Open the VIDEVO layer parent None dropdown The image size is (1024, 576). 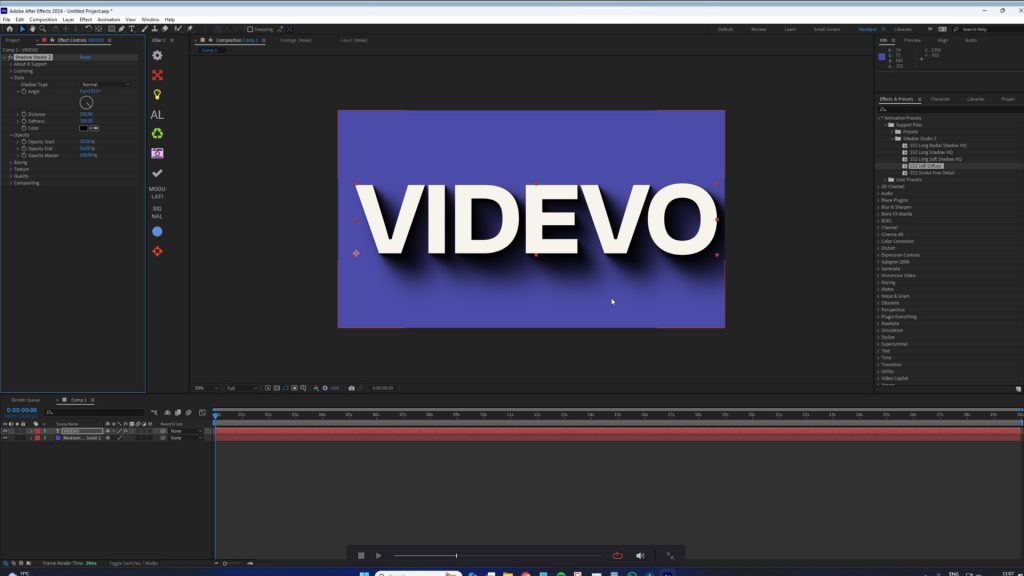click(x=186, y=431)
